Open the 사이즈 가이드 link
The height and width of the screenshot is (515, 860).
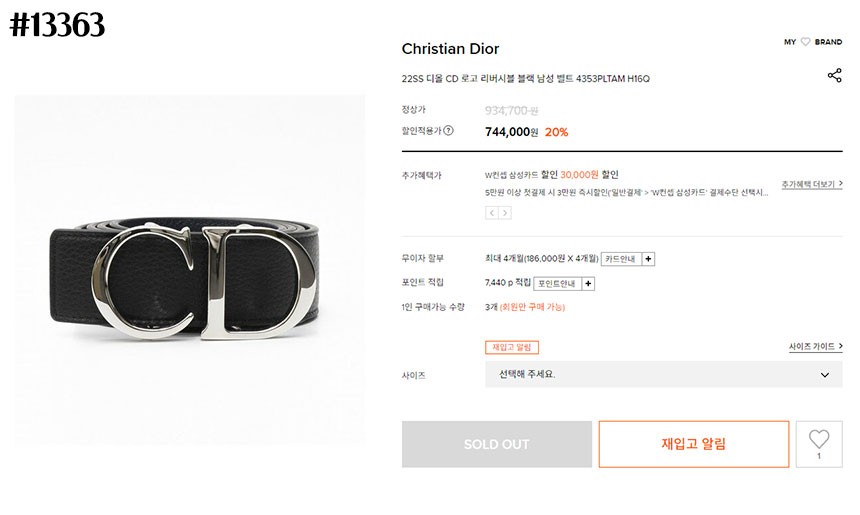pyautogui.click(x=815, y=347)
